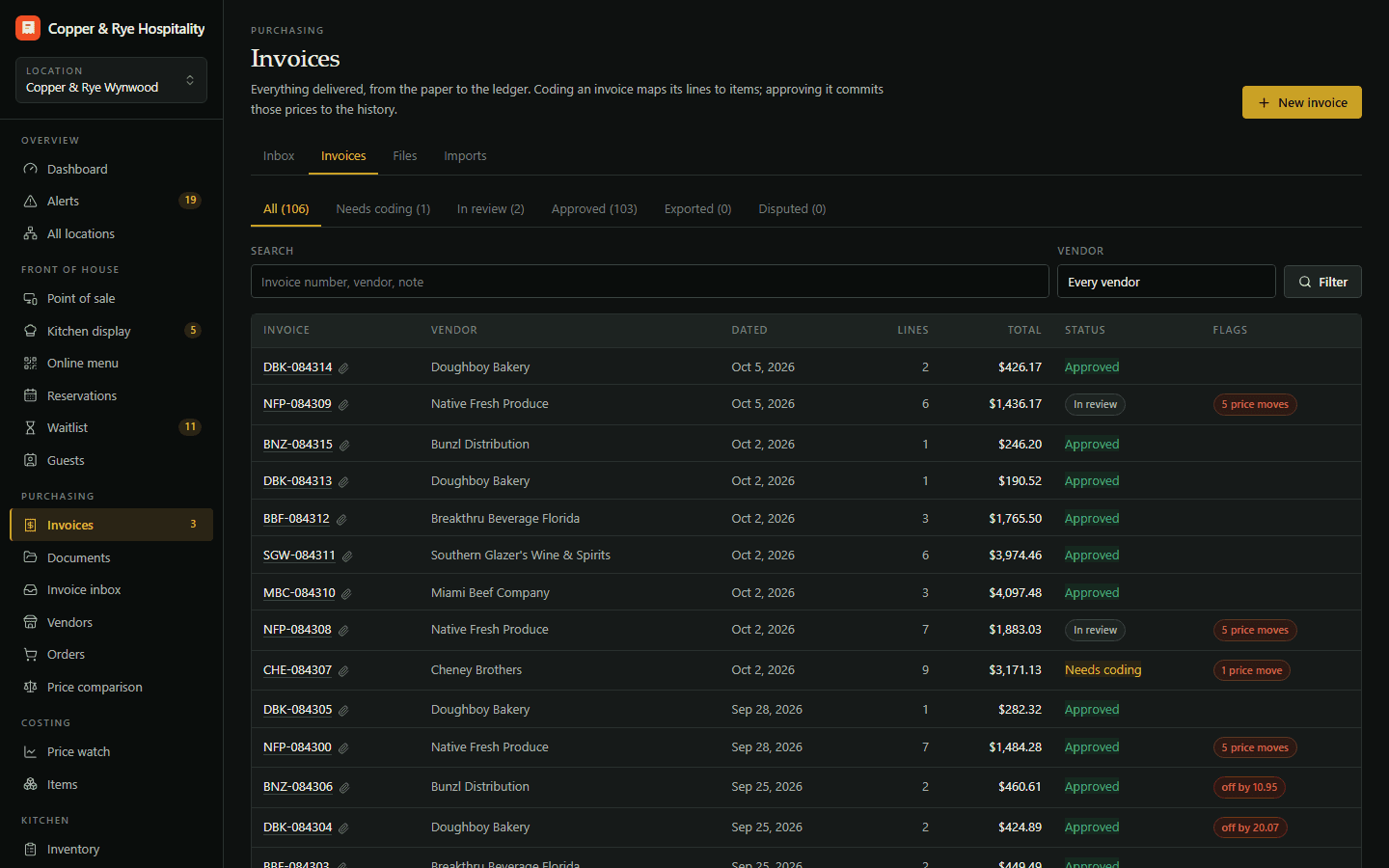
Task: Click the Alerts badge showing 19
Action: (x=190, y=201)
